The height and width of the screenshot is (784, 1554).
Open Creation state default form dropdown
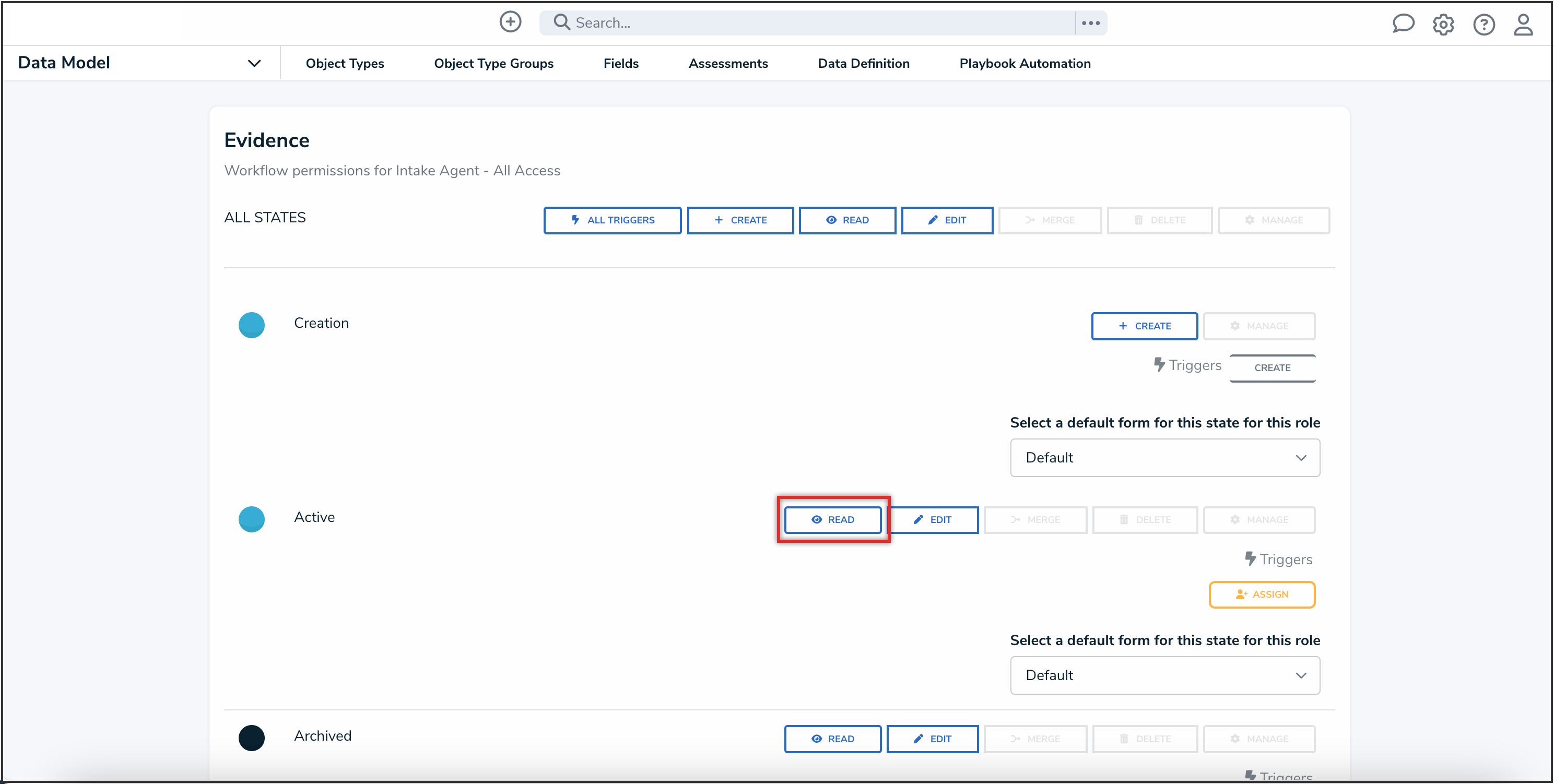(1164, 458)
